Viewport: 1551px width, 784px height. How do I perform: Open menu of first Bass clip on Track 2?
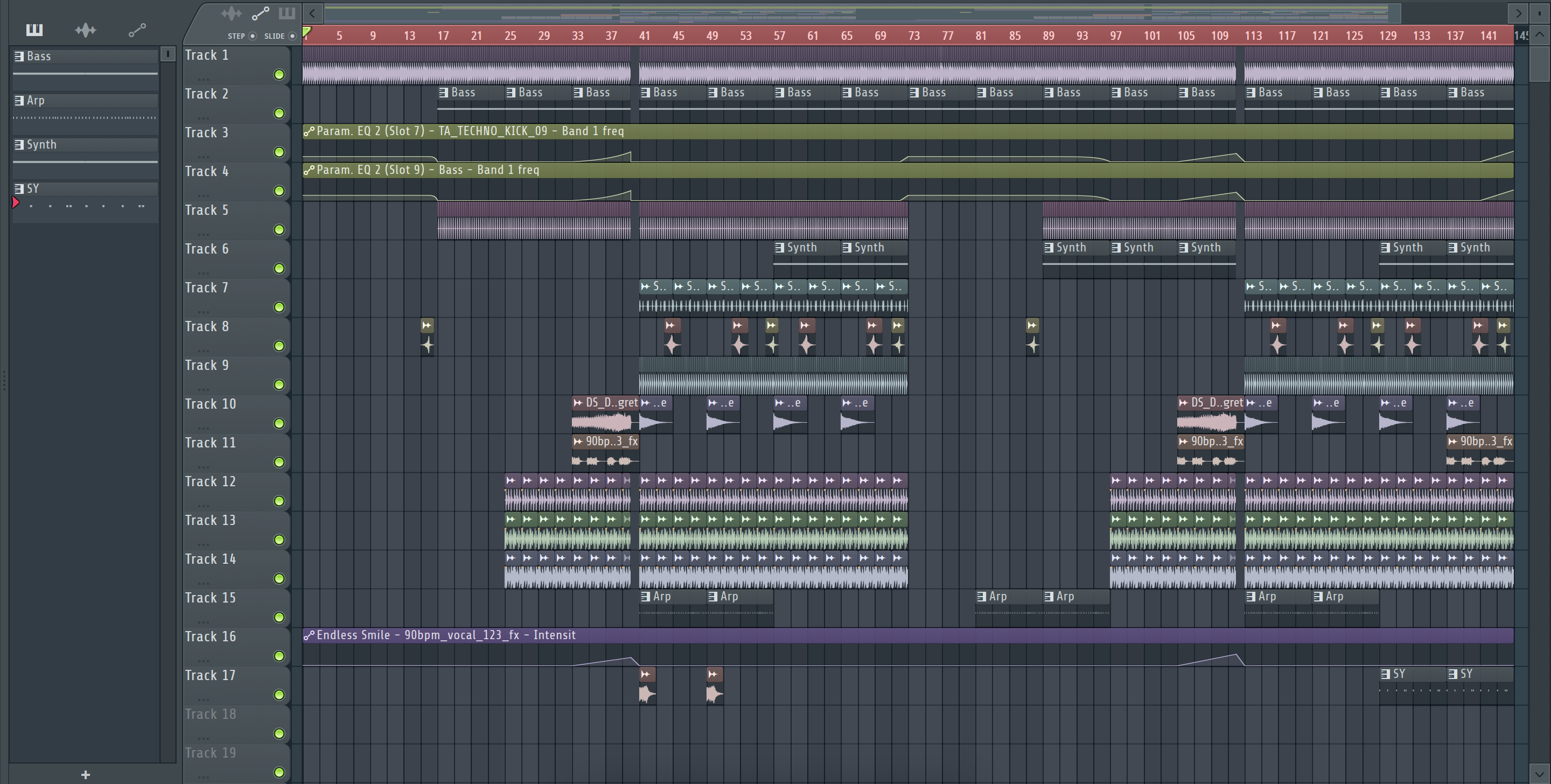click(x=444, y=93)
